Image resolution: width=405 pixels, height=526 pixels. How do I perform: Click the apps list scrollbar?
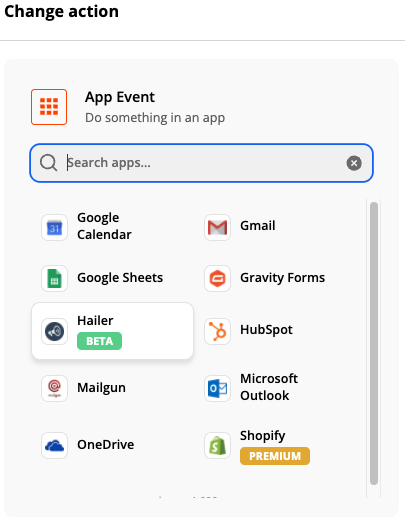tap(374, 343)
